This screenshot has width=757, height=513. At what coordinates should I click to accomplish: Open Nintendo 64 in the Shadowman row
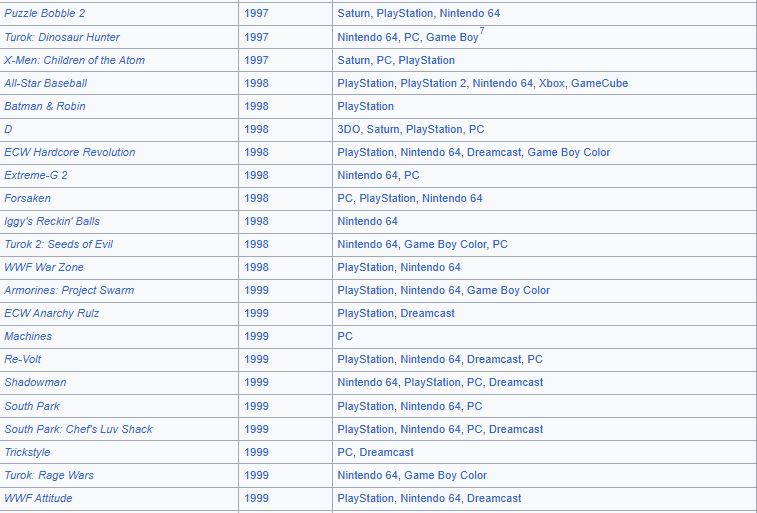(367, 382)
